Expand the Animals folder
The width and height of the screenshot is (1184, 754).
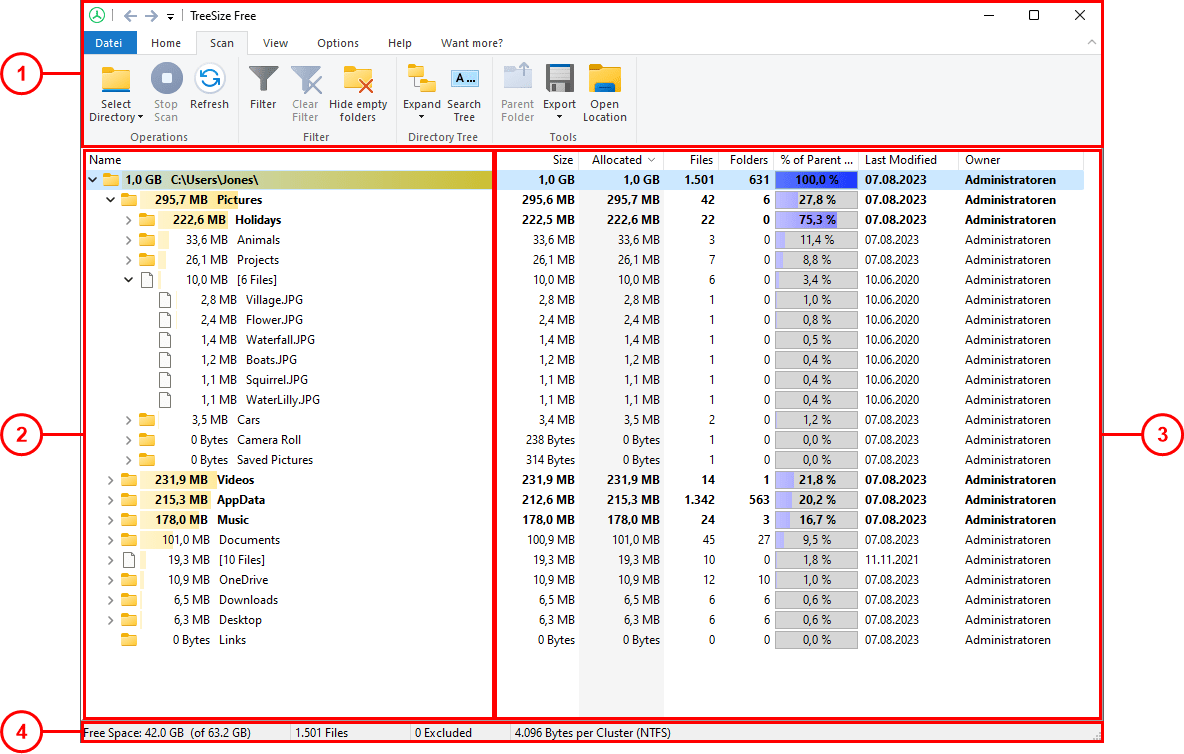128,240
